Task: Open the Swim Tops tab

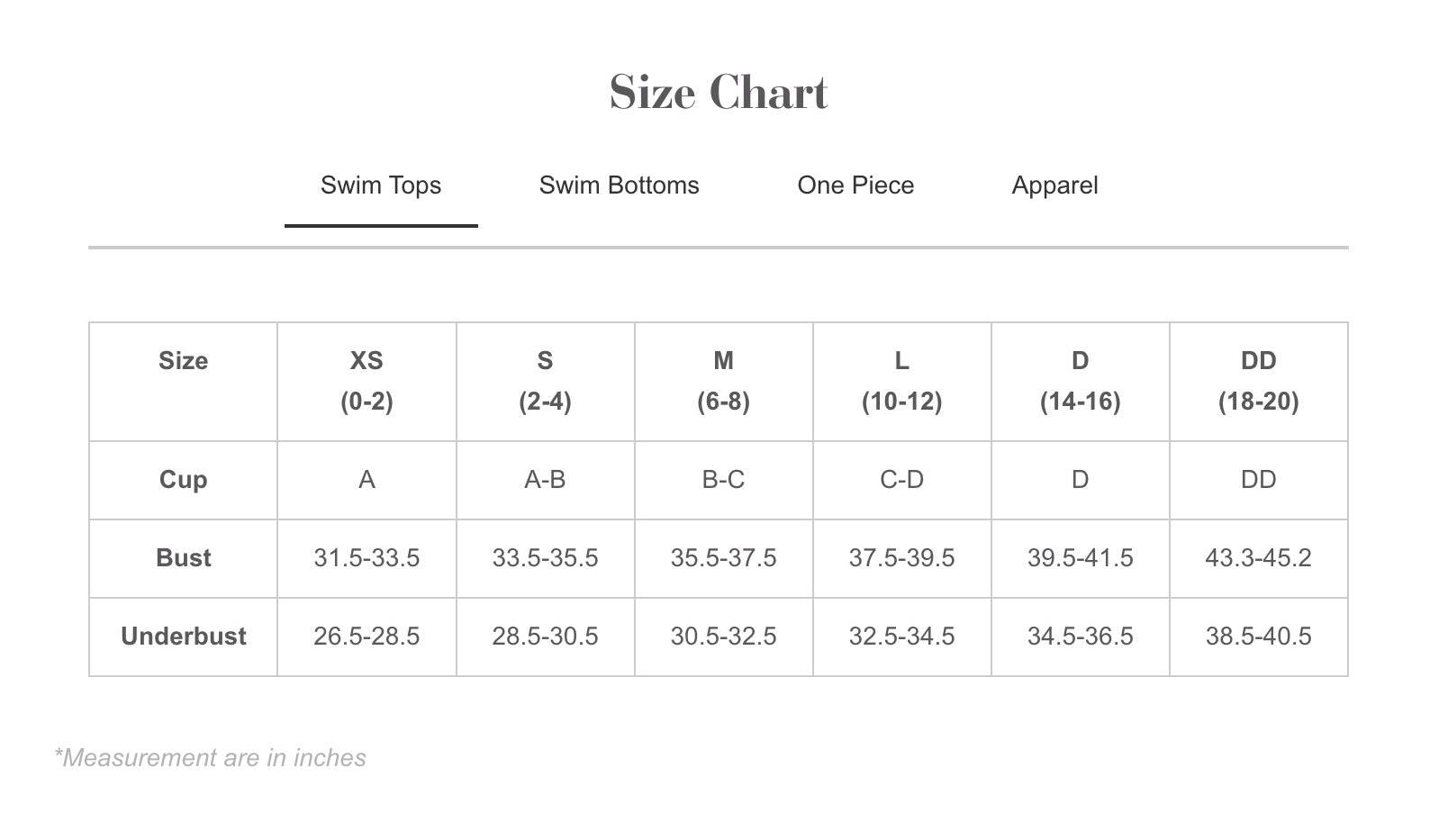Action: tap(381, 185)
